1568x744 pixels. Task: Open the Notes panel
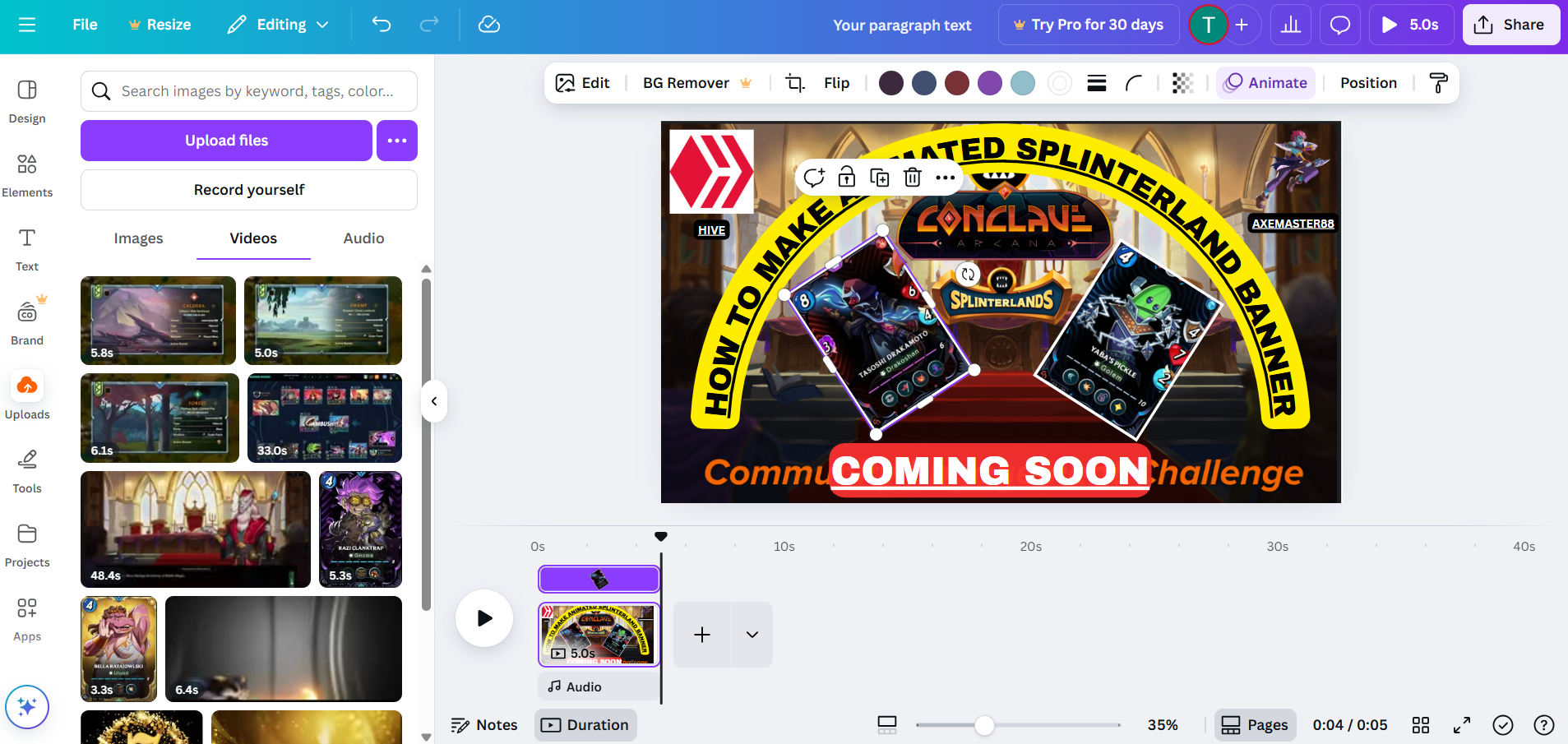(484, 725)
